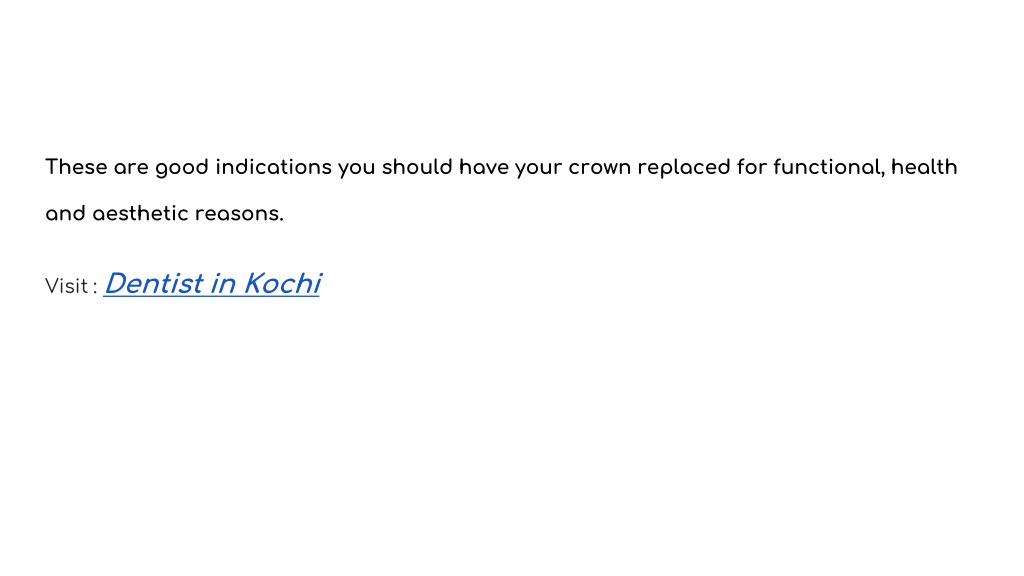Click the word 'in' inside the blue link
The height and width of the screenshot is (576, 1024).
[x=223, y=284]
